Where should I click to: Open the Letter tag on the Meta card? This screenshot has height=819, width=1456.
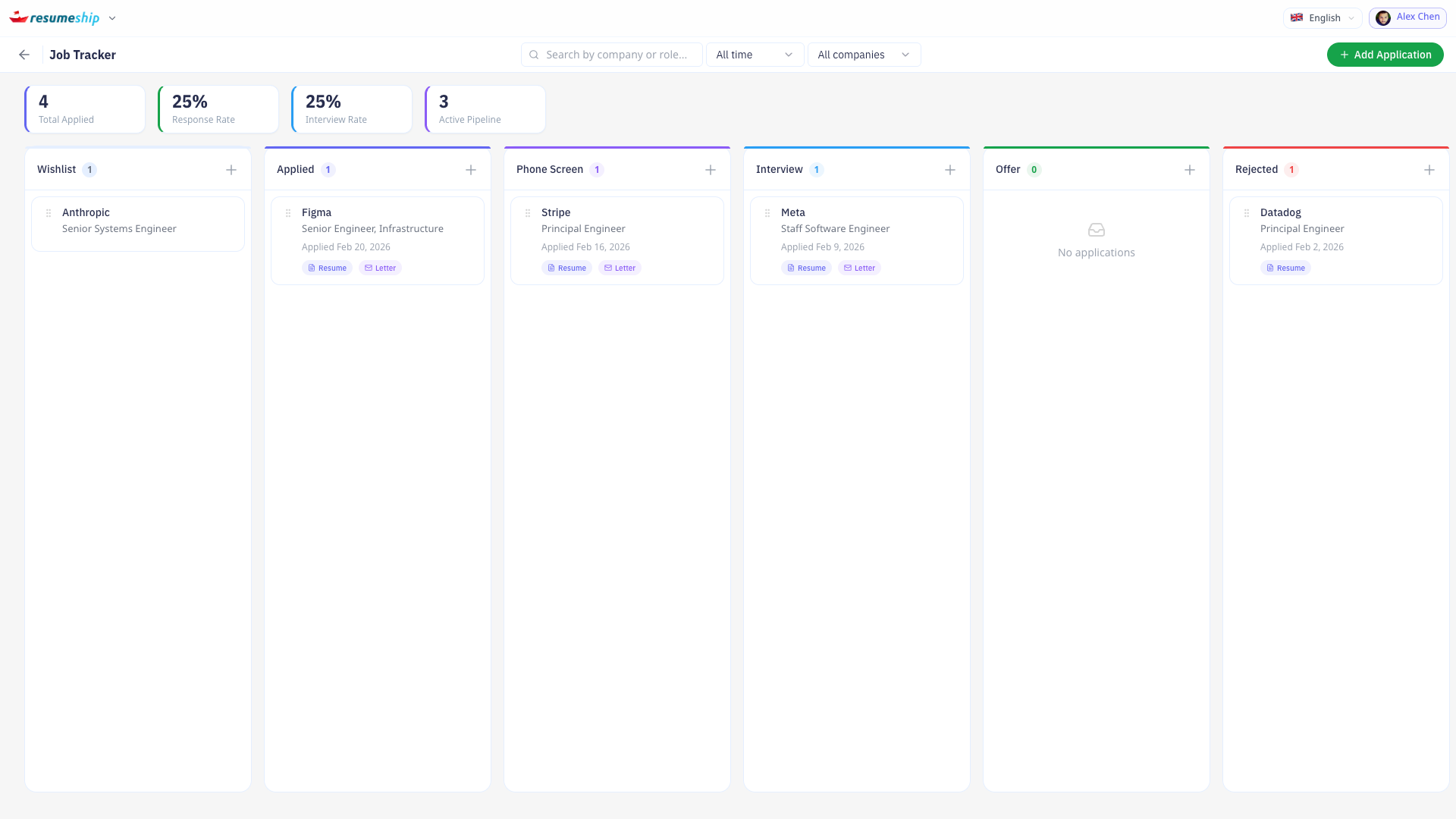tap(859, 268)
